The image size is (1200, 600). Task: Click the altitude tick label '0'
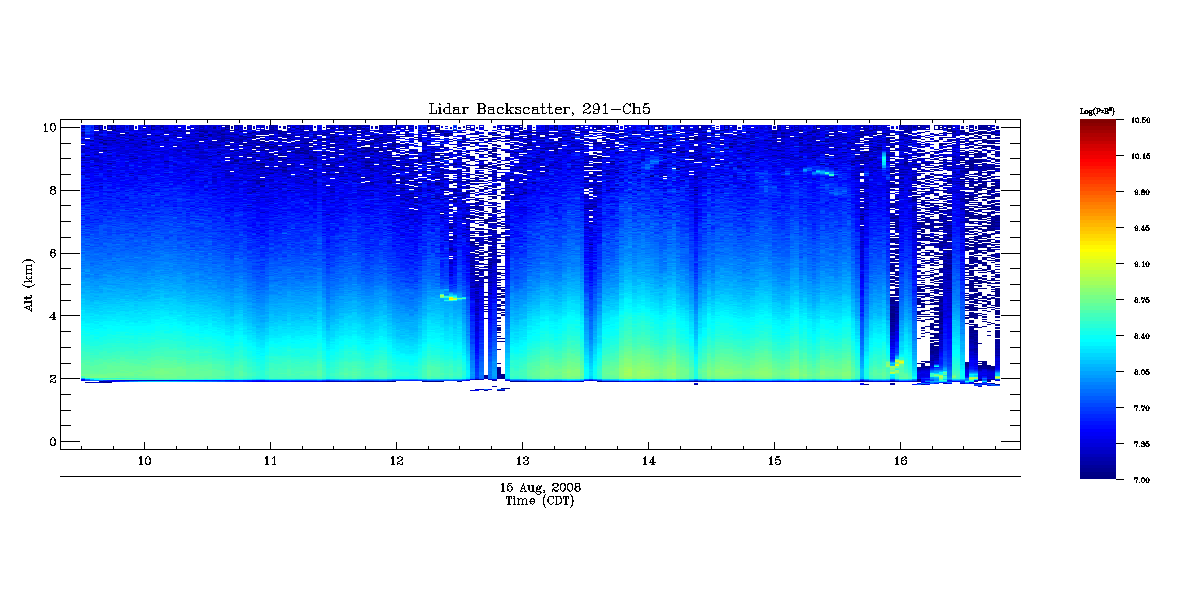[x=51, y=442]
